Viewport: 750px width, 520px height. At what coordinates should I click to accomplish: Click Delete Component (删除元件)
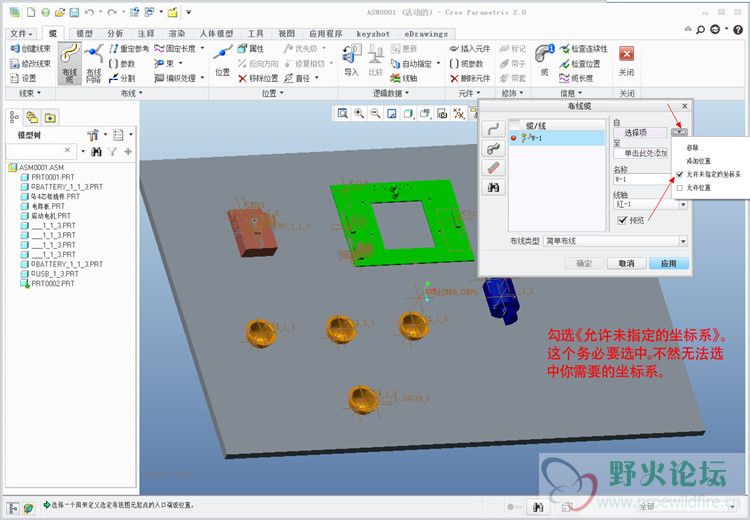coord(470,78)
